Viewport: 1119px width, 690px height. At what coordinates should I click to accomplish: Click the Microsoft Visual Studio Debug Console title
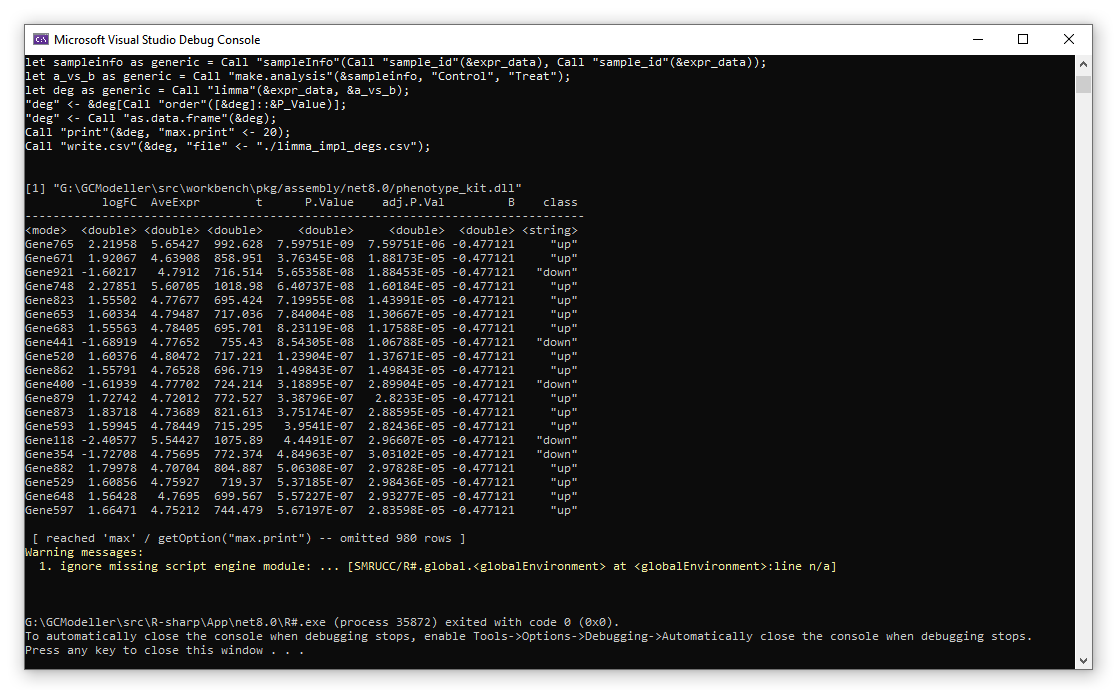(x=157, y=40)
